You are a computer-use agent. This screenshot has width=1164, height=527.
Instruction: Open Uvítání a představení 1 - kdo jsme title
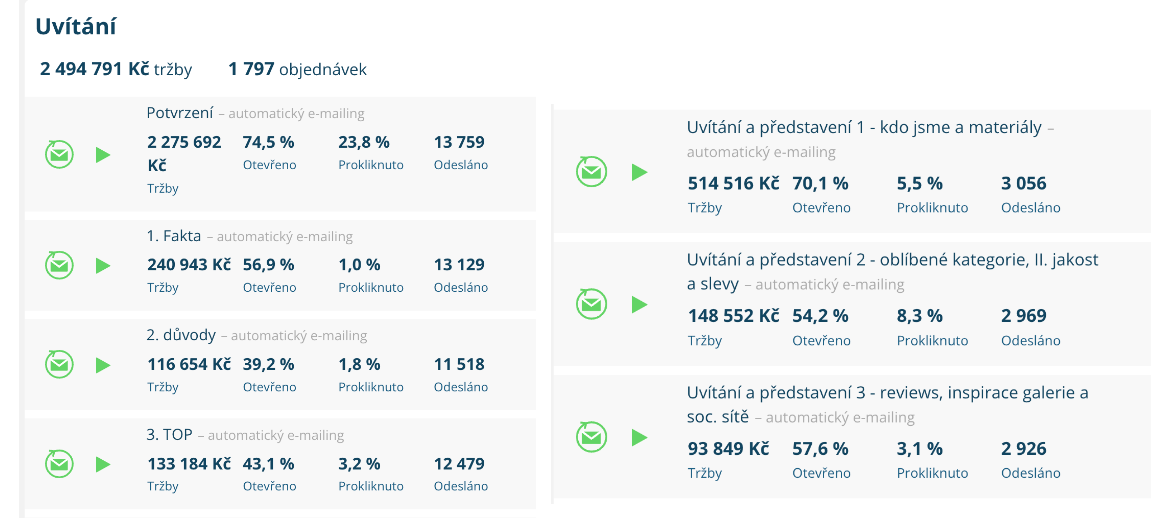(864, 127)
